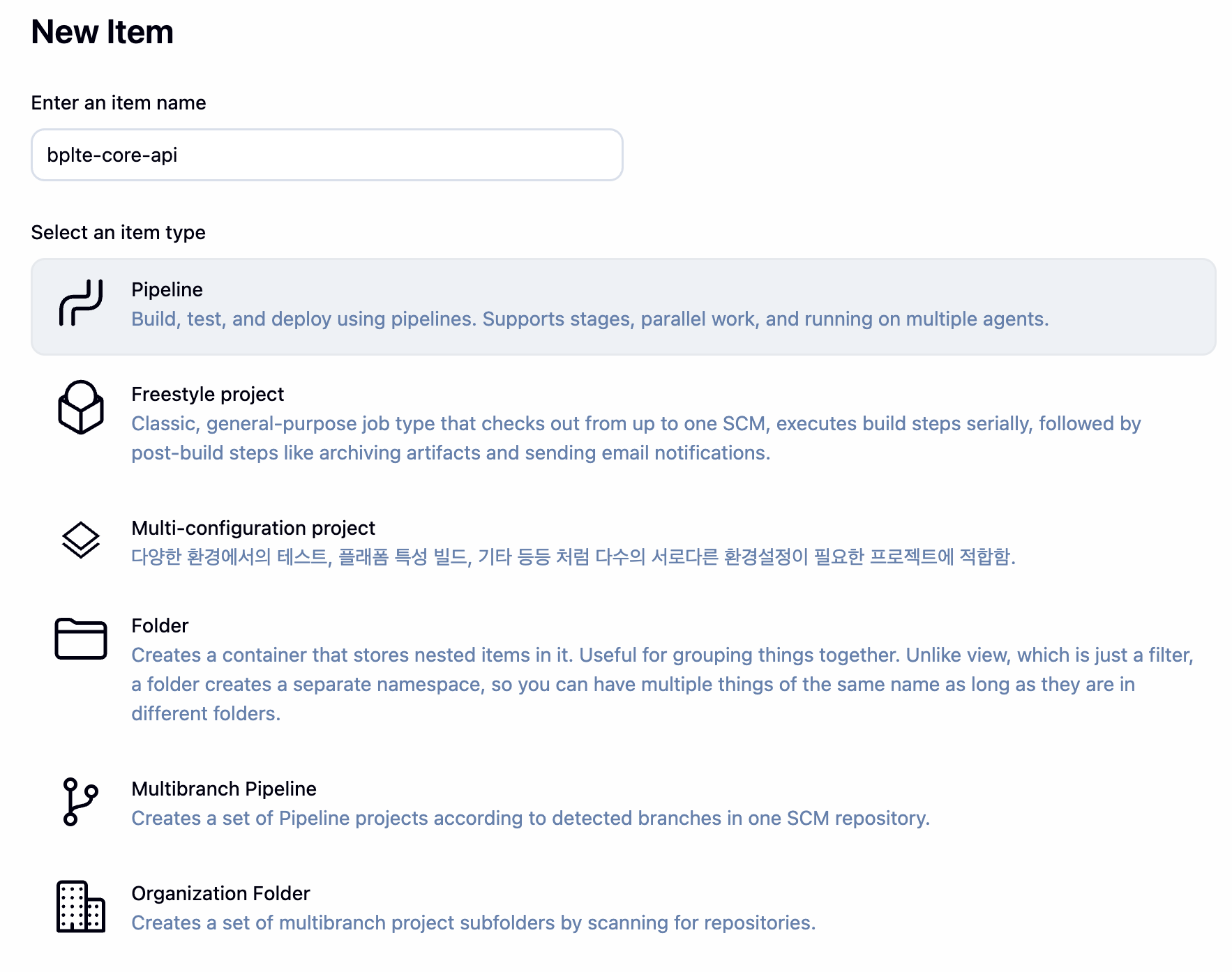Click the Folder icon for the Folder item

80,639
